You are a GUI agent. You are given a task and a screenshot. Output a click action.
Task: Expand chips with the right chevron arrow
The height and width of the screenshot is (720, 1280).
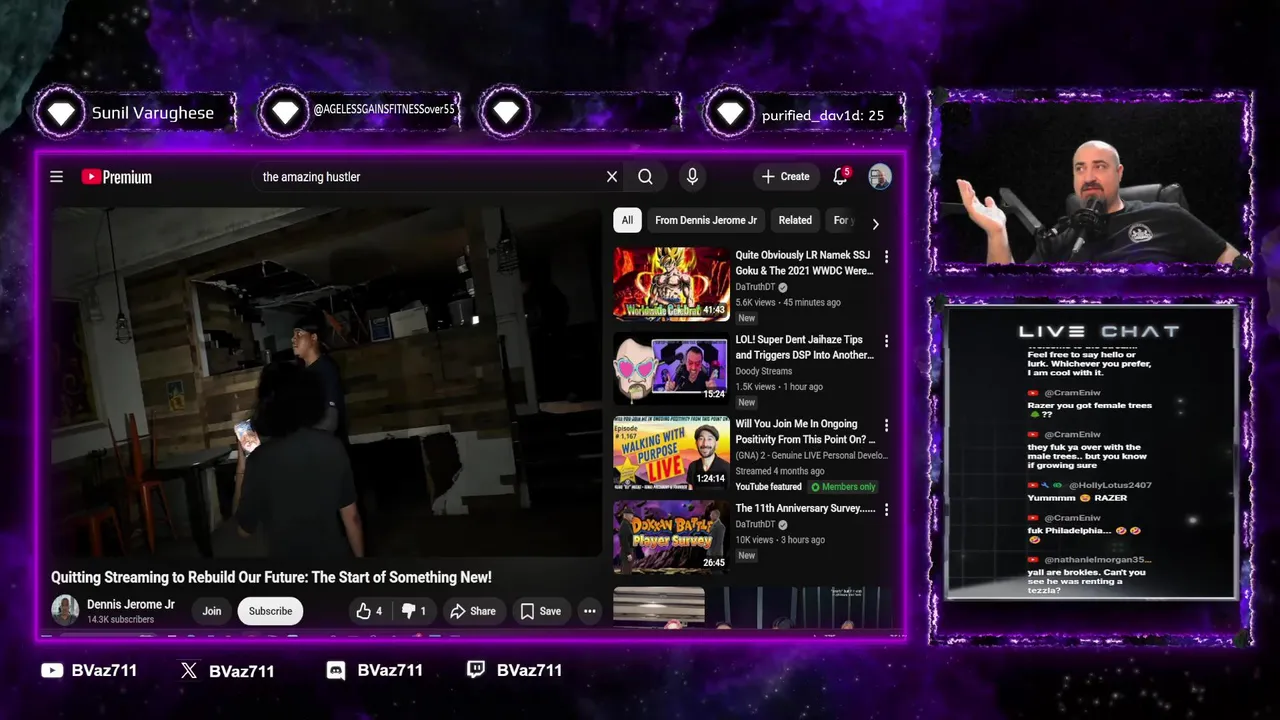pos(875,224)
